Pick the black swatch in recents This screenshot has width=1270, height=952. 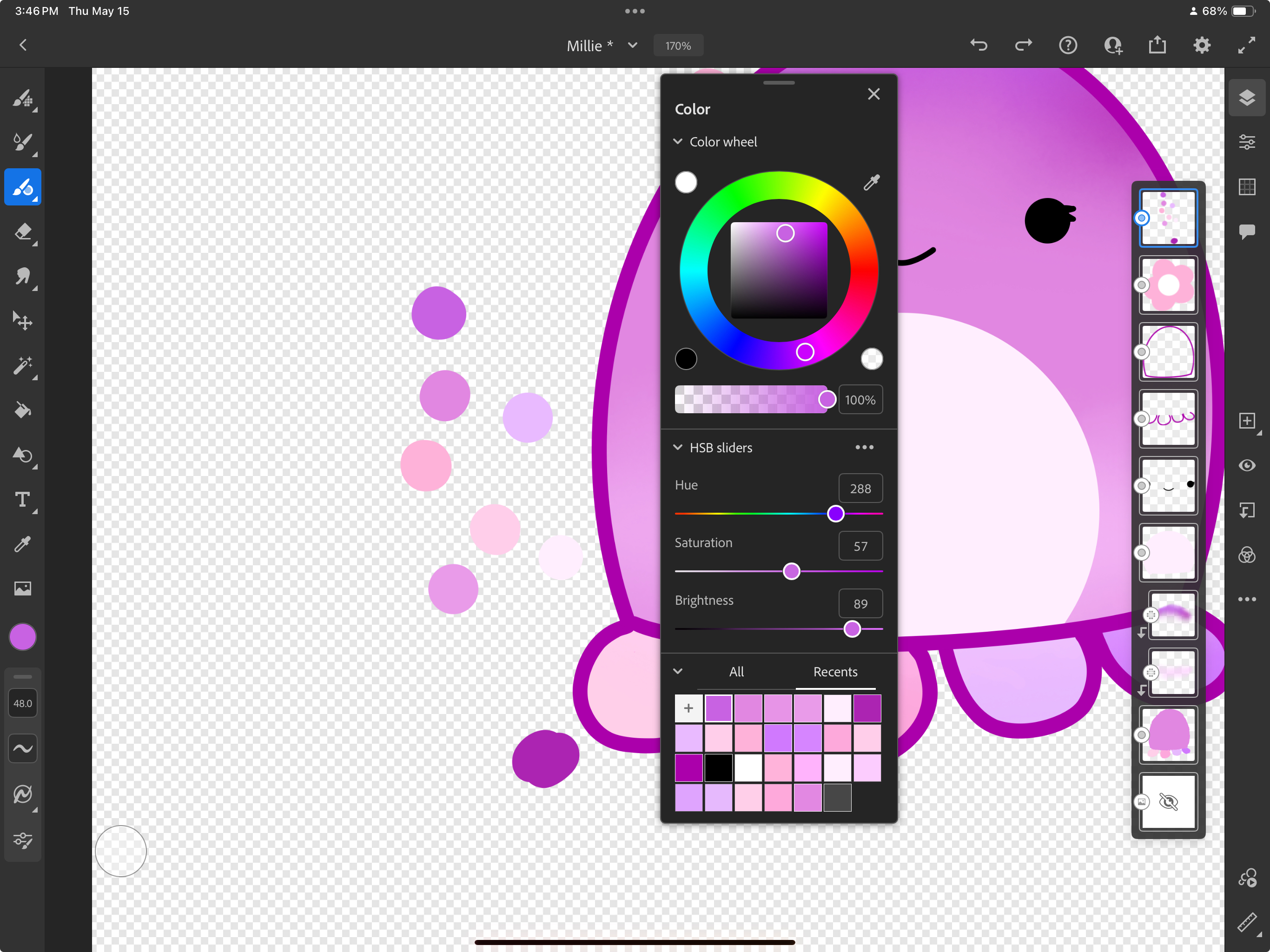718,767
